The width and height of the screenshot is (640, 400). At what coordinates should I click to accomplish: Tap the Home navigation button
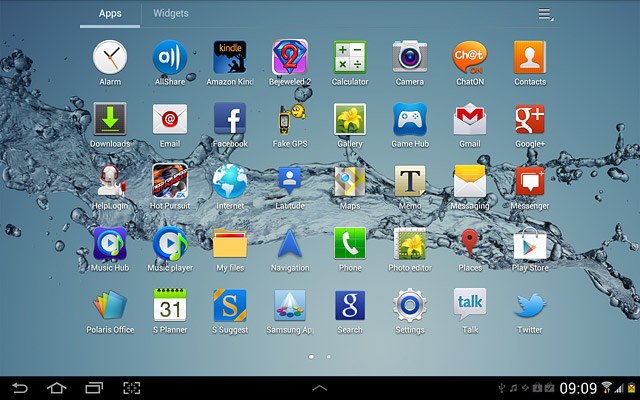(x=57, y=388)
